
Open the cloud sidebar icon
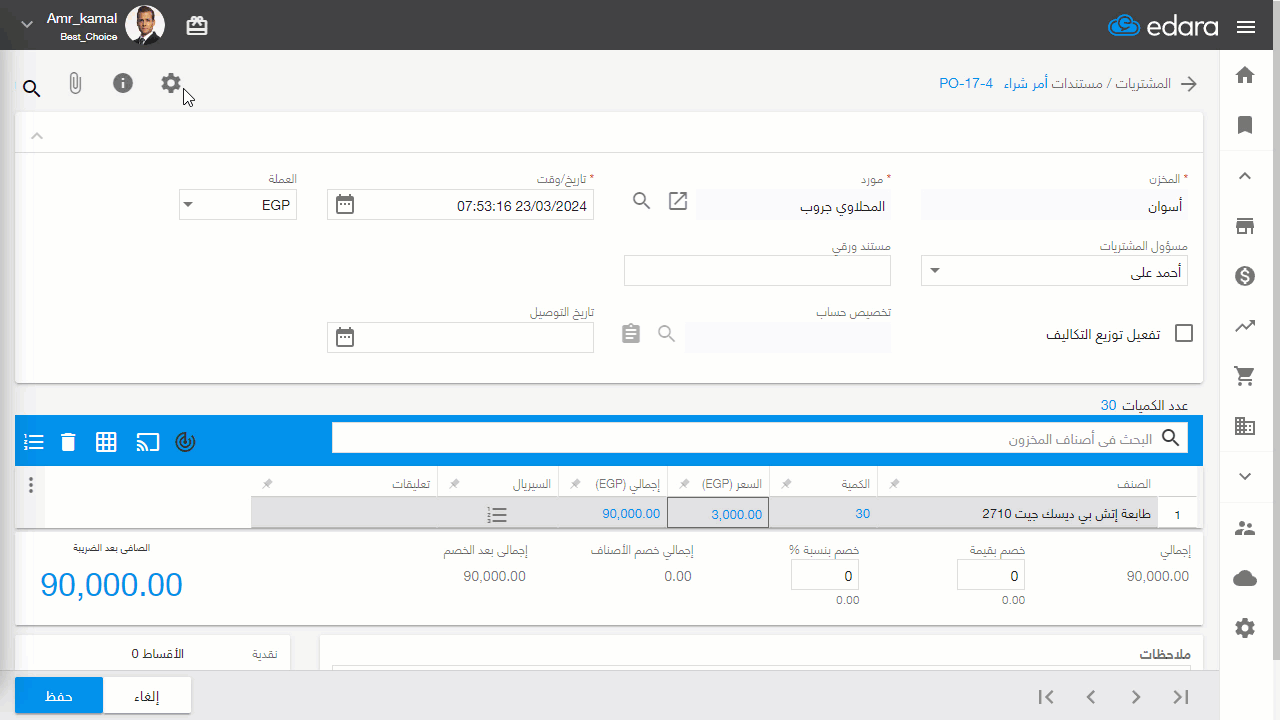click(x=1245, y=578)
